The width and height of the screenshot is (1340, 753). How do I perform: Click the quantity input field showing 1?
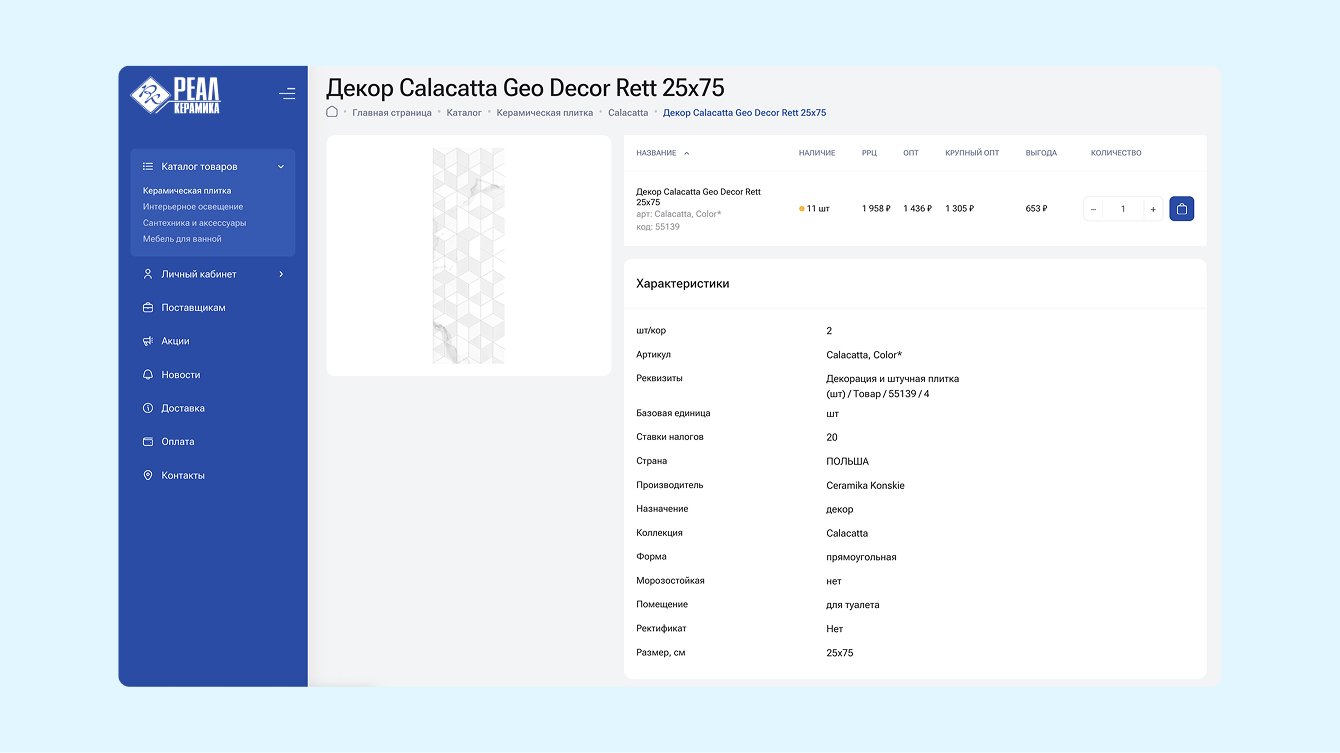(1123, 209)
